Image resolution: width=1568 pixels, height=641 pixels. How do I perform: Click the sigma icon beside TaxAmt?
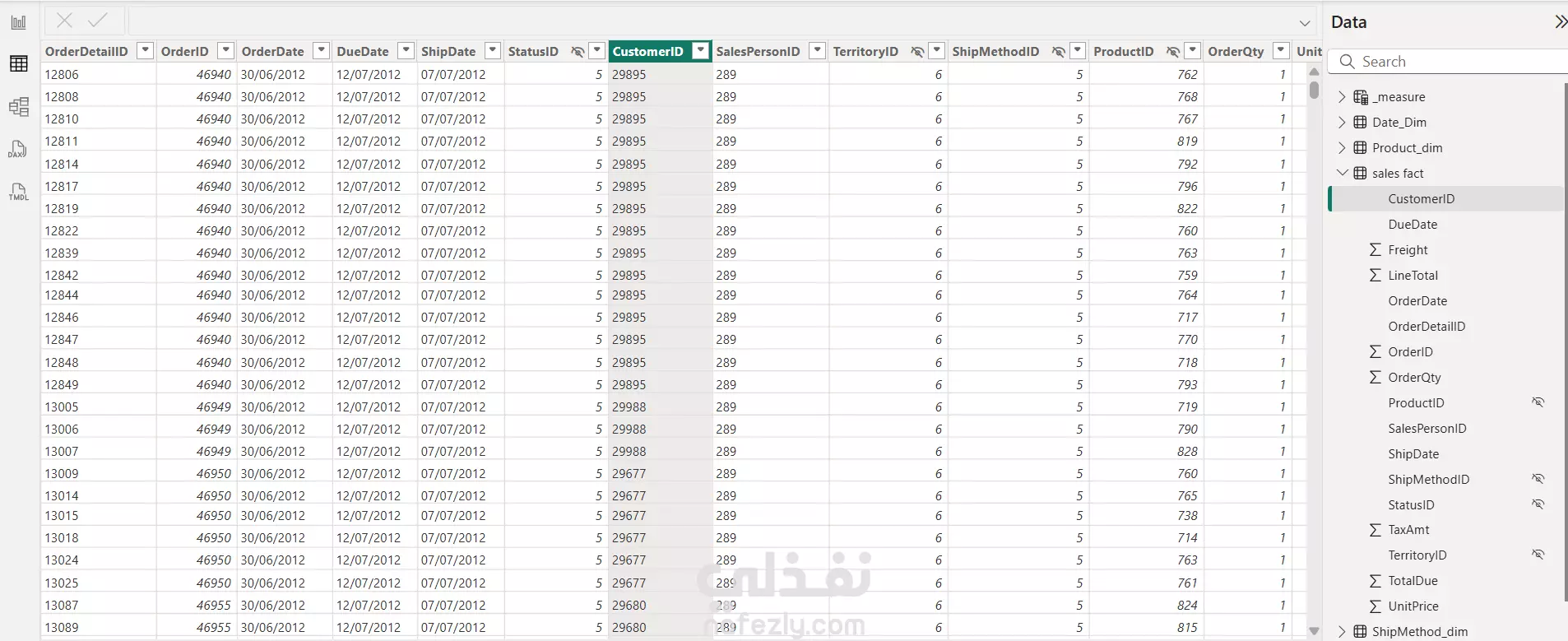[1375, 530]
